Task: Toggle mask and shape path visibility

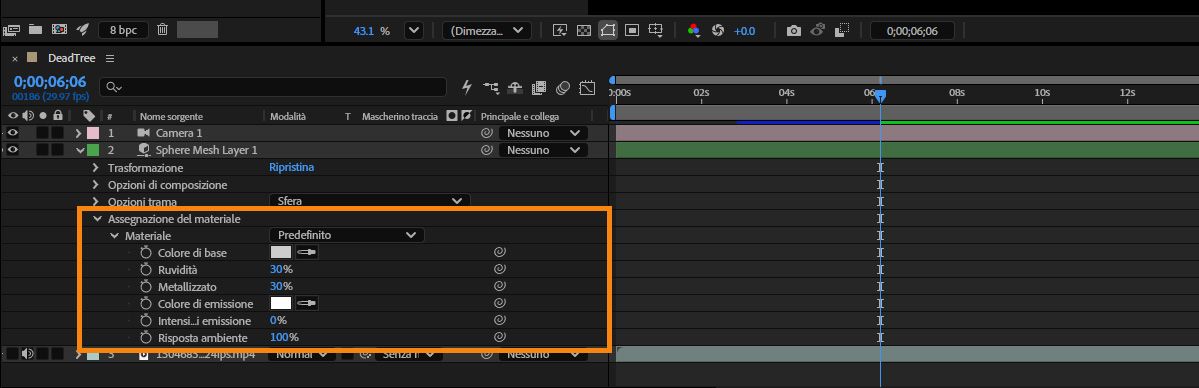Action: (x=608, y=31)
